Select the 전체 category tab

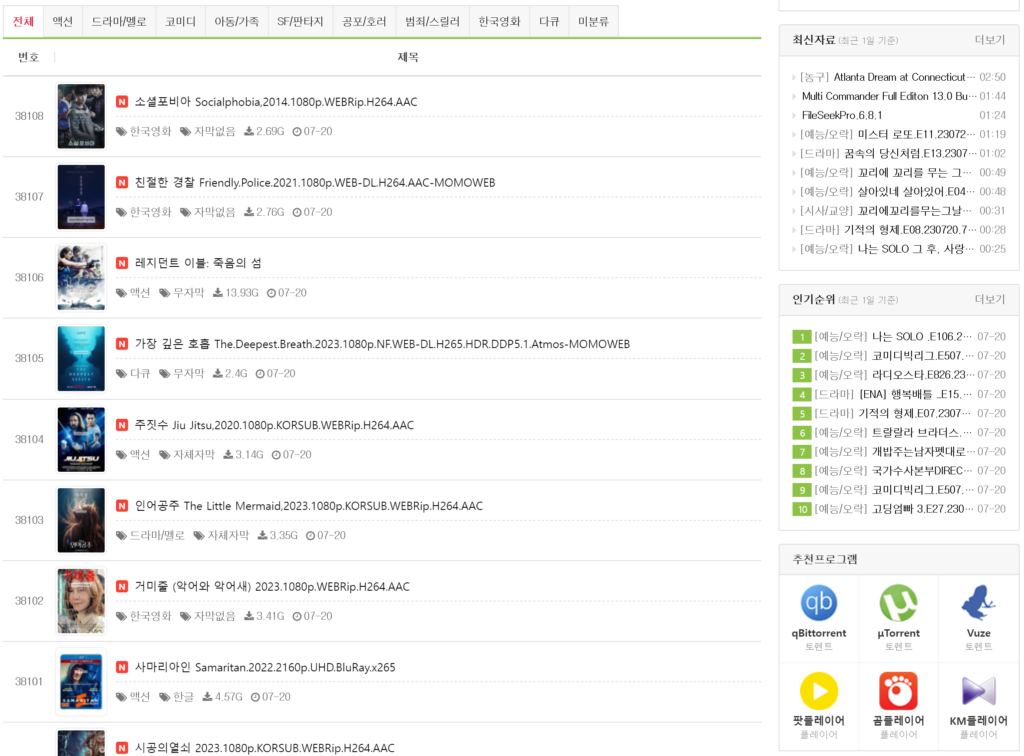(x=24, y=22)
